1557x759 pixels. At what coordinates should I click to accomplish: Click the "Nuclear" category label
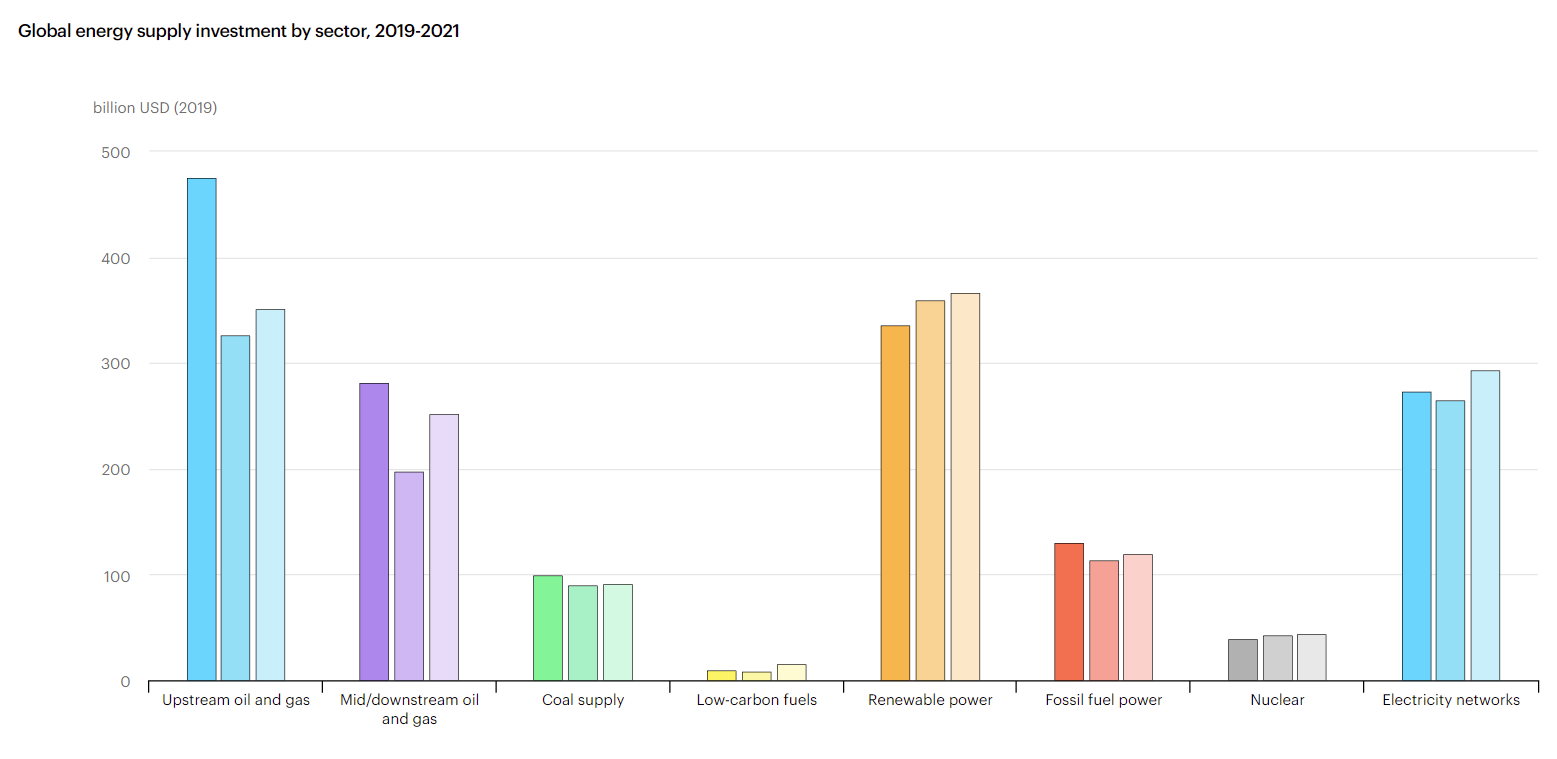pyautogui.click(x=1277, y=700)
